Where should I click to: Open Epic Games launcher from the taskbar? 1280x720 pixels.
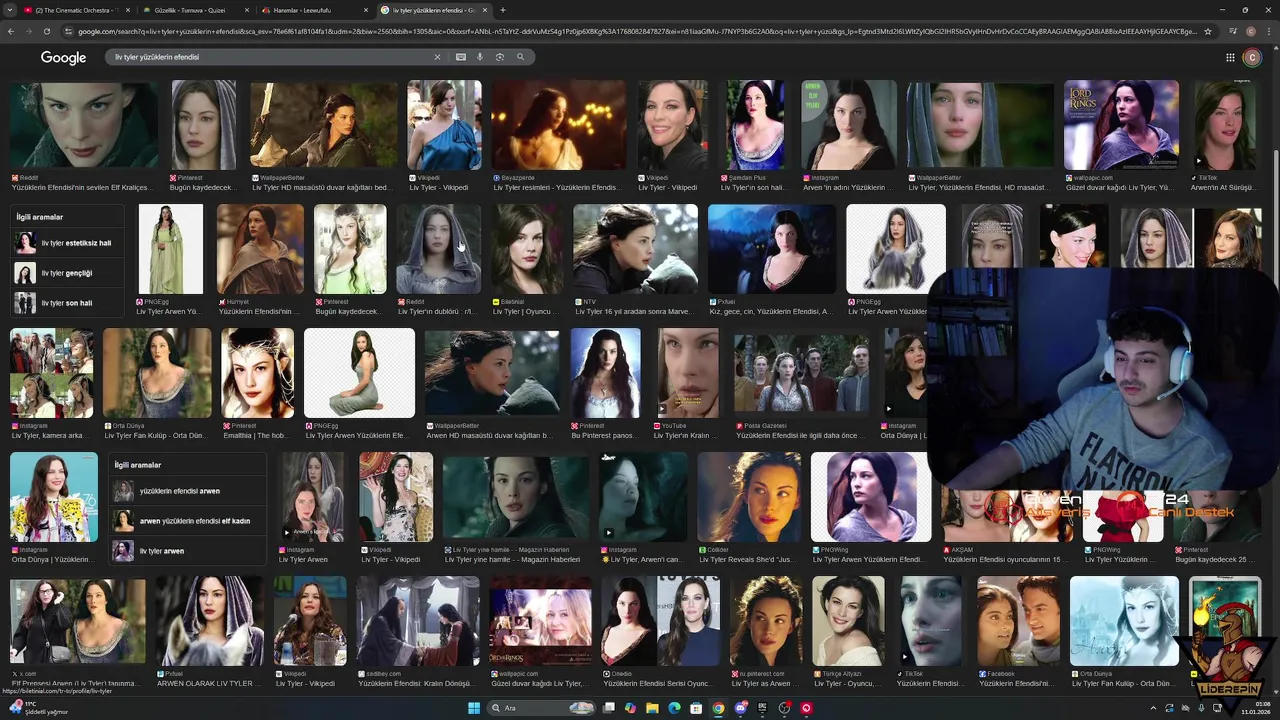pos(762,708)
